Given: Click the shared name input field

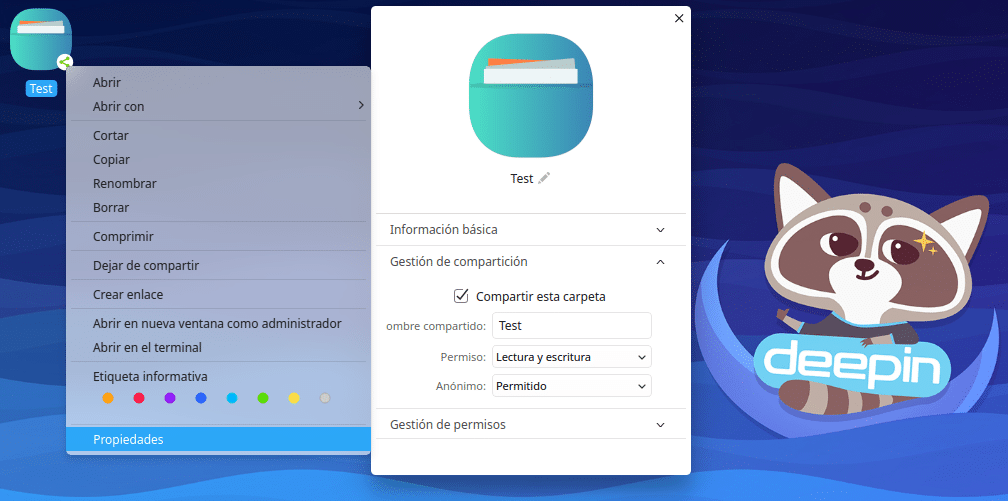Looking at the screenshot, I should (x=572, y=325).
